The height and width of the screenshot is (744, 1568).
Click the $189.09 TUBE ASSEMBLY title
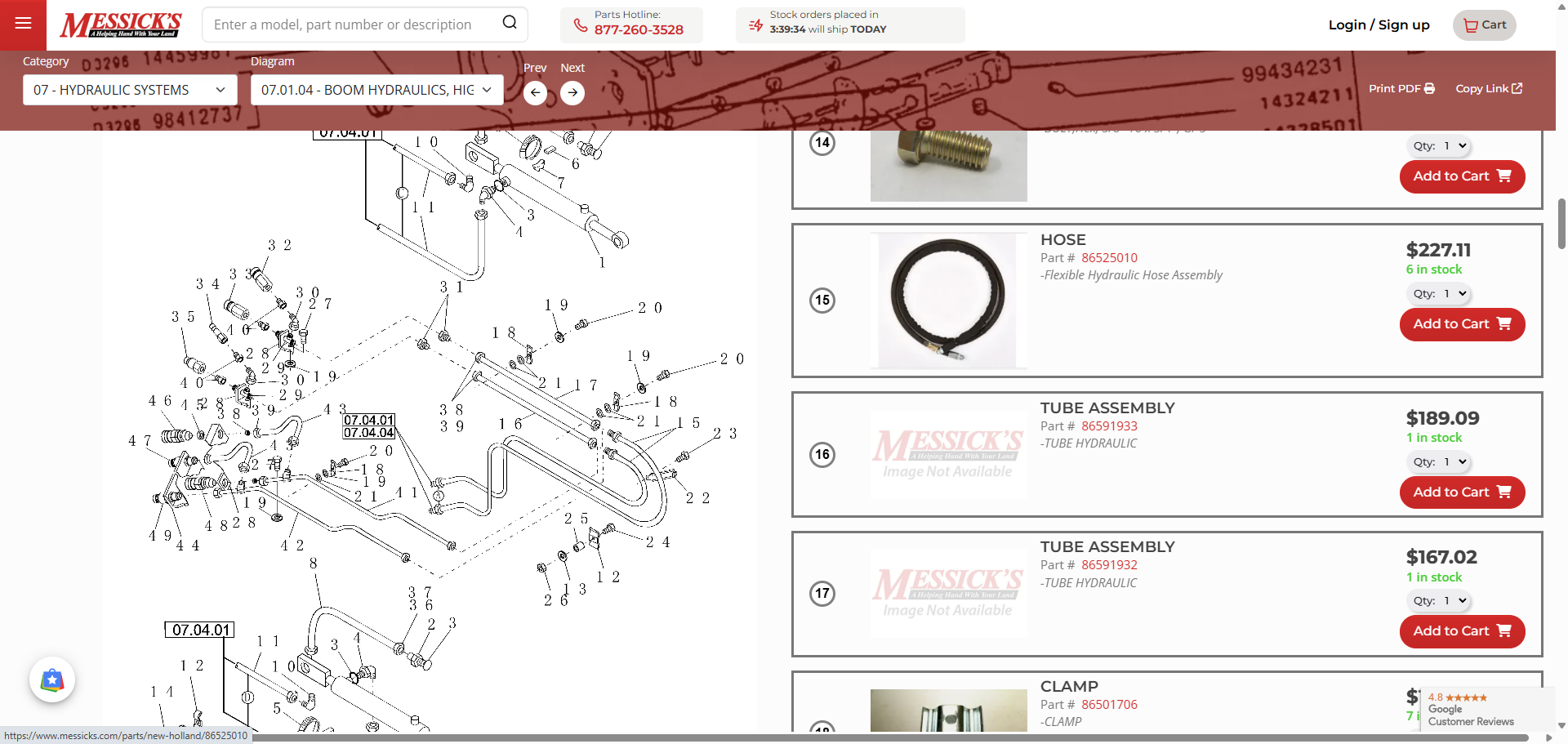(1107, 408)
